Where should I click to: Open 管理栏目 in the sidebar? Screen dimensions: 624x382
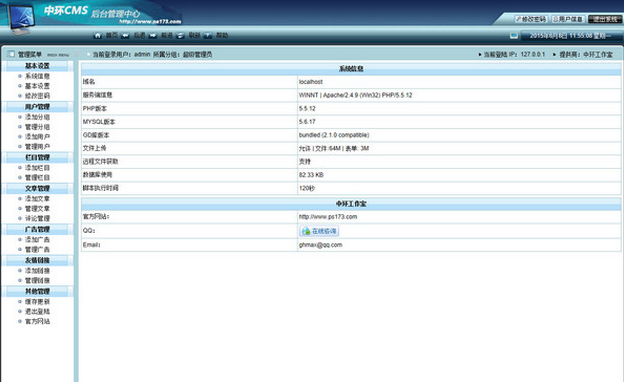37,177
